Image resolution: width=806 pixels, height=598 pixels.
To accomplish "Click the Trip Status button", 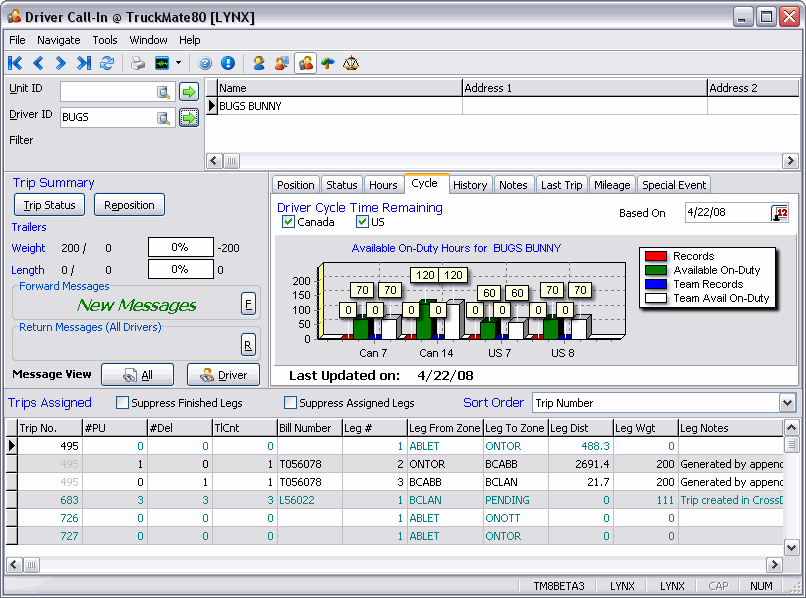I will point(49,205).
